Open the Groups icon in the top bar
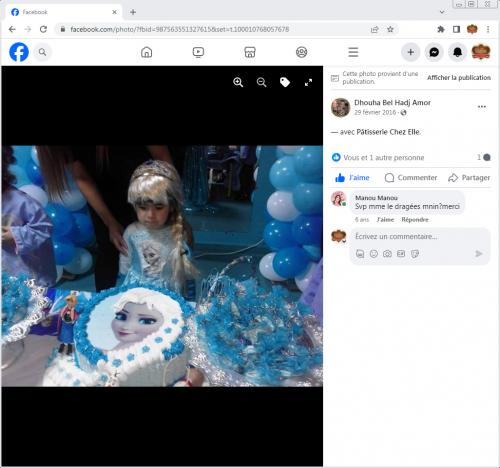This screenshot has width=500, height=468. [x=301, y=52]
